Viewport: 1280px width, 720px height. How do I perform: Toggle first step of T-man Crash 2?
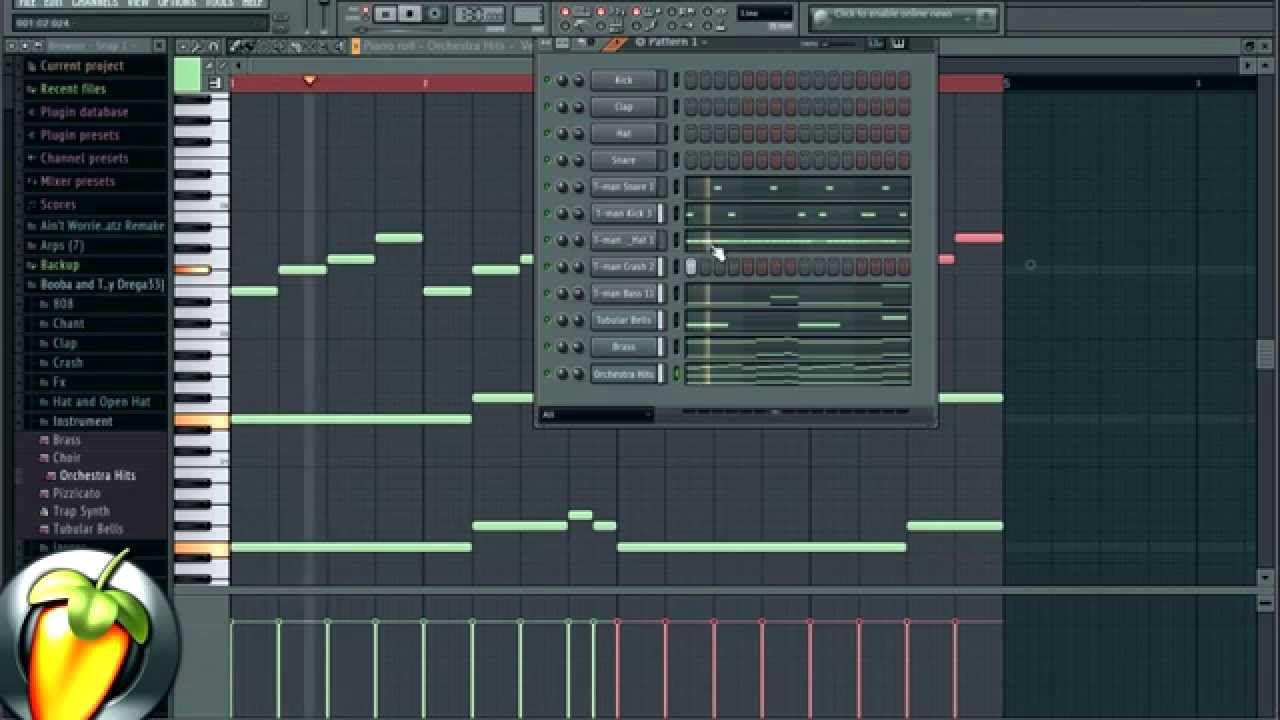click(x=691, y=267)
